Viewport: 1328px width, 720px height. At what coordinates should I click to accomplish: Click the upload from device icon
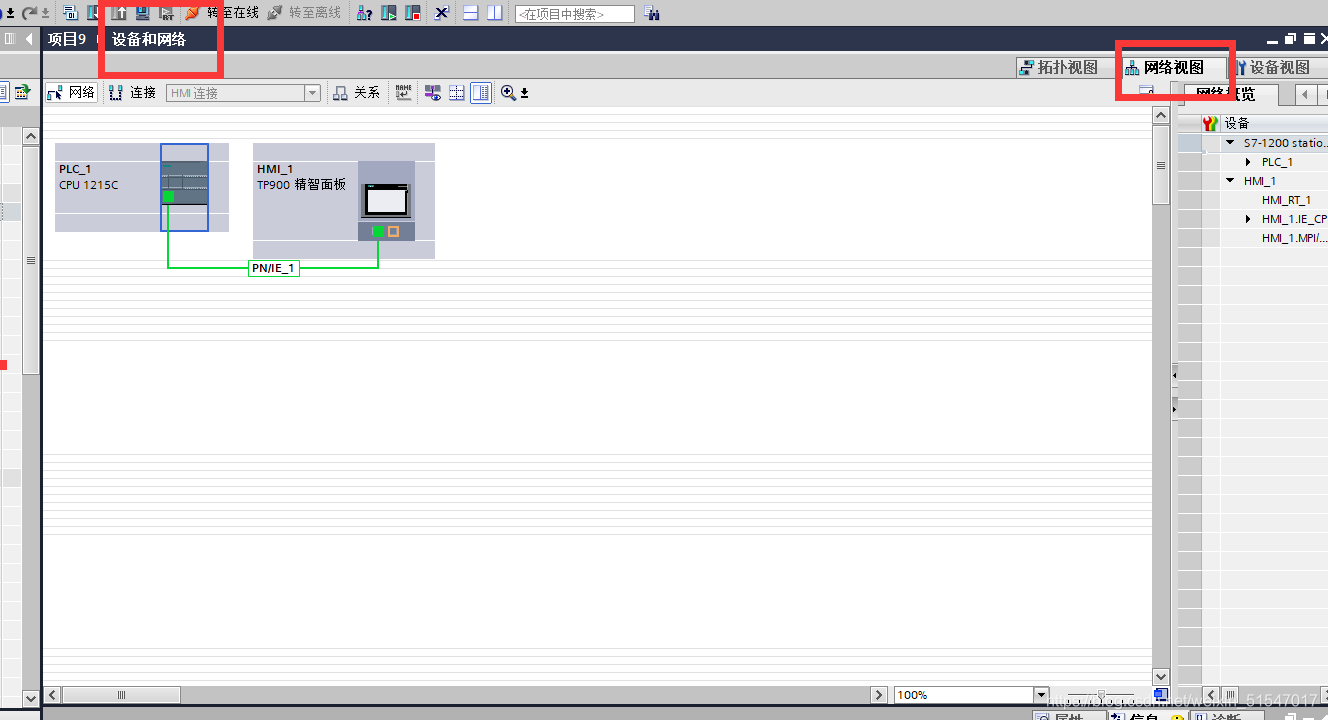pos(119,13)
